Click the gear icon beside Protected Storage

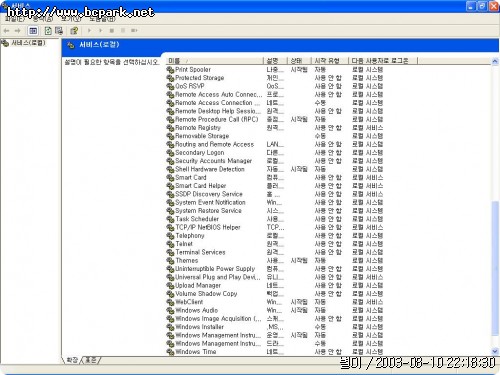point(170,78)
